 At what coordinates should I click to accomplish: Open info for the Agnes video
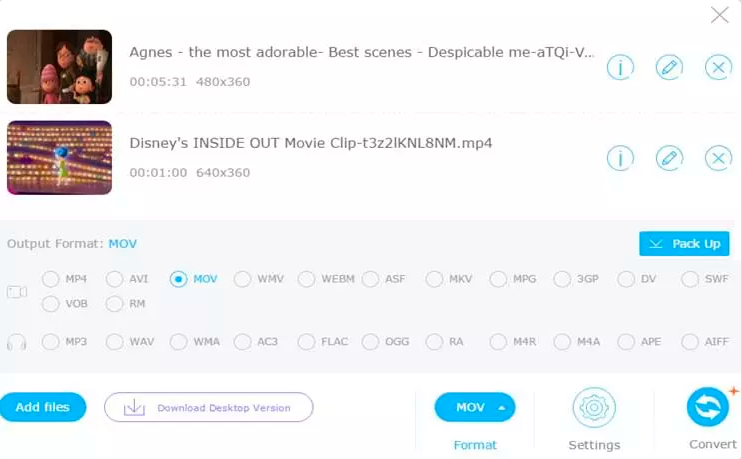pos(620,67)
